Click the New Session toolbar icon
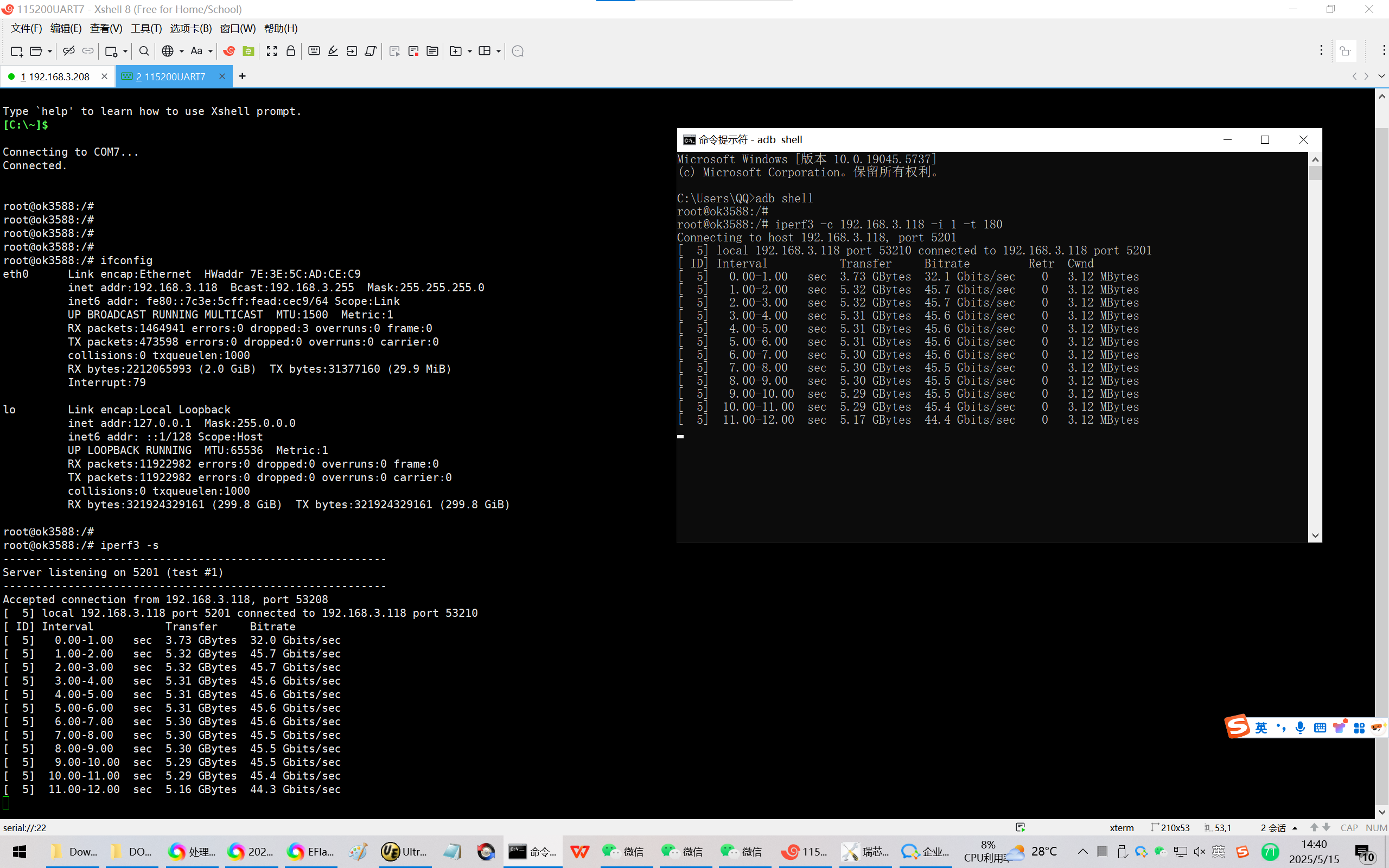 click(17, 51)
